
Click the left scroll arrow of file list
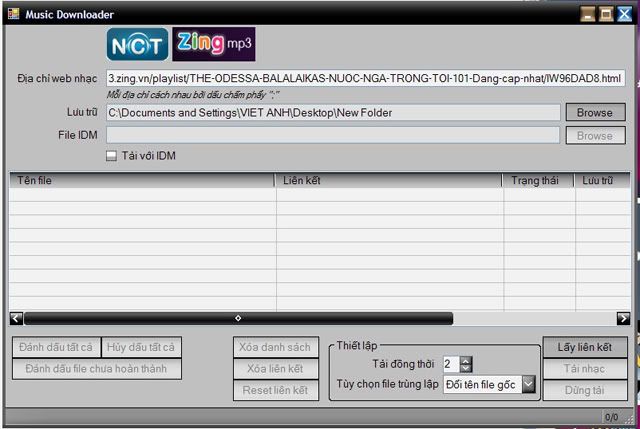(x=16, y=318)
